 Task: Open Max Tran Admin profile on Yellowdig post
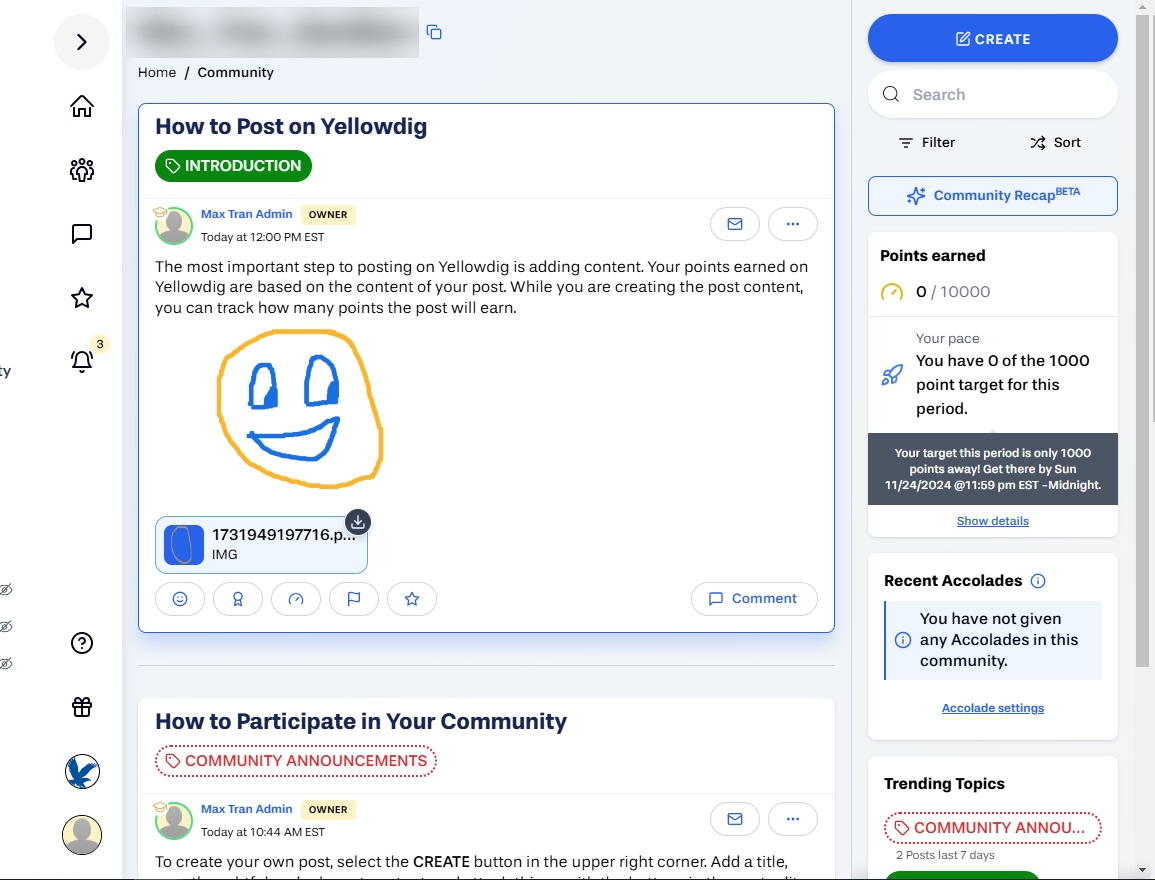pos(247,214)
